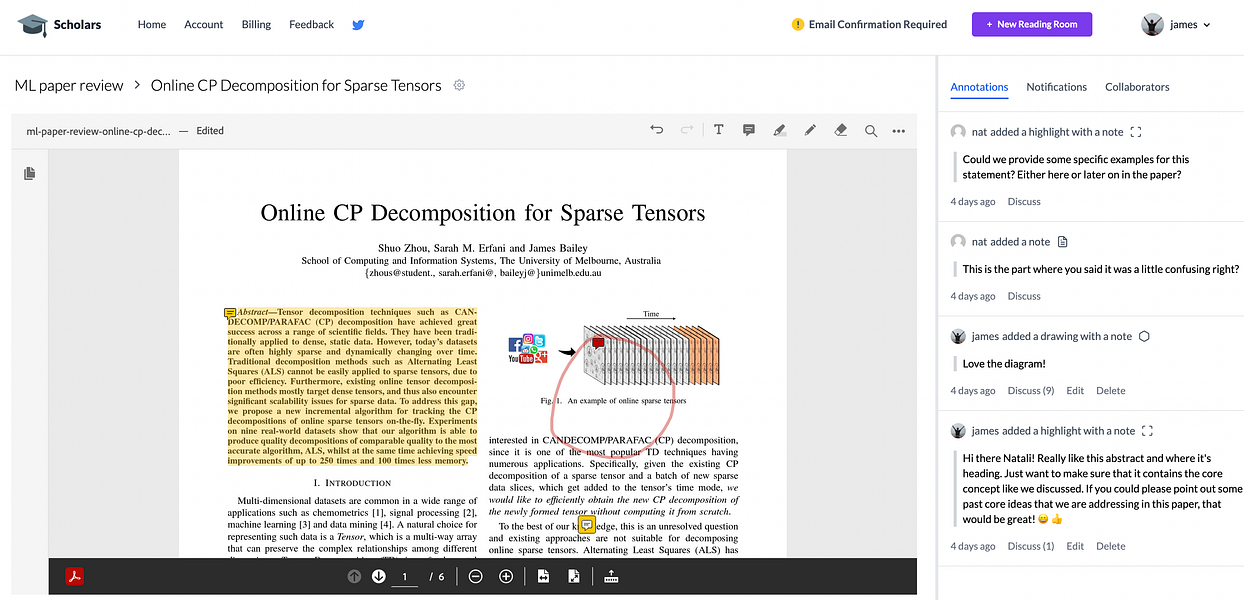The image size is (1244, 600).
Task: Click the Edited status label
Action: tap(210, 131)
